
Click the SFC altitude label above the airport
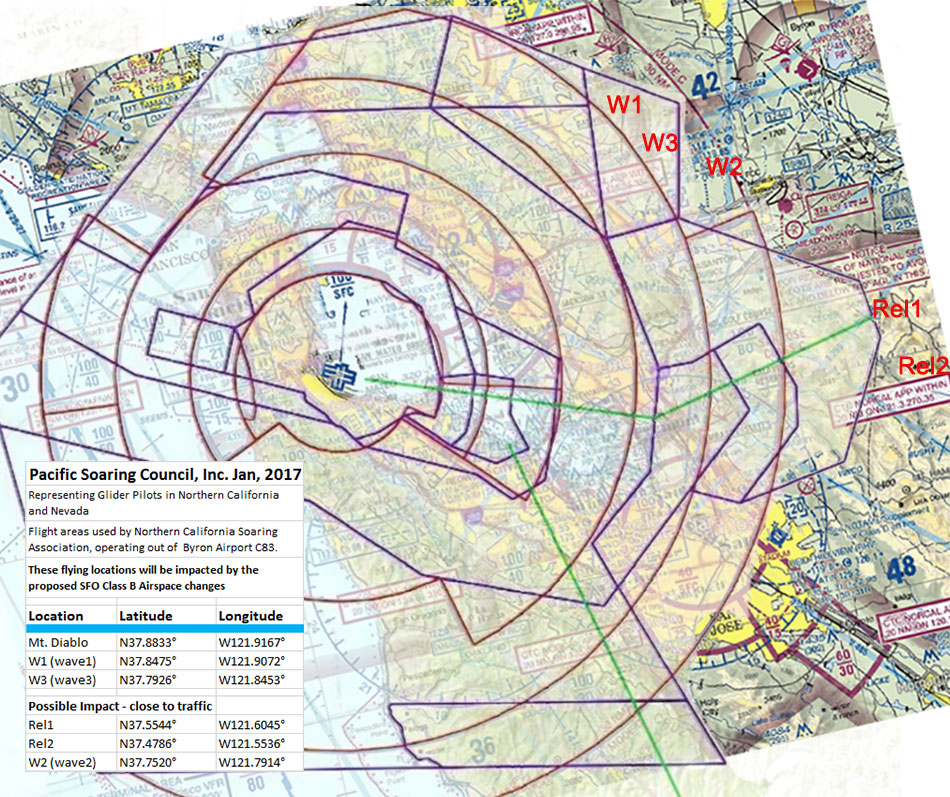point(343,293)
